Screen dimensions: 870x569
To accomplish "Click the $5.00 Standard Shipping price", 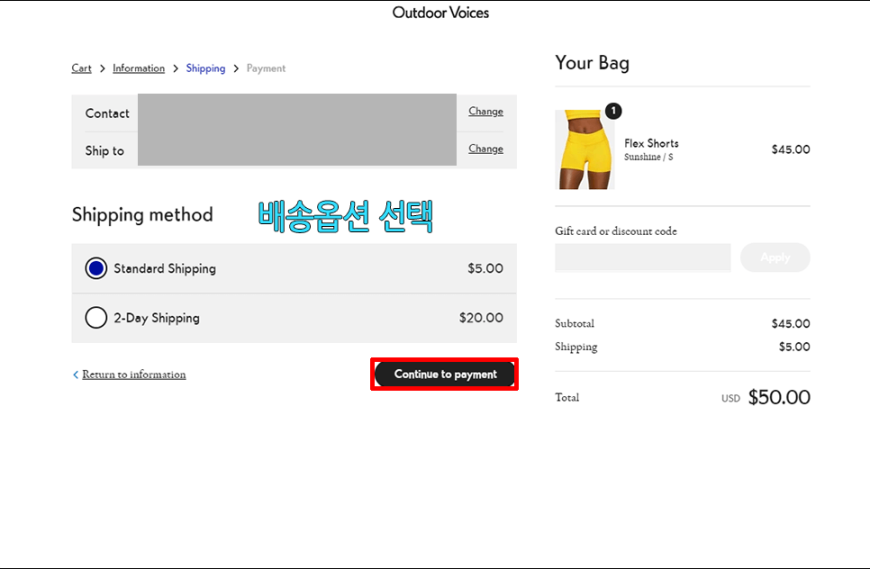I will click(x=485, y=268).
